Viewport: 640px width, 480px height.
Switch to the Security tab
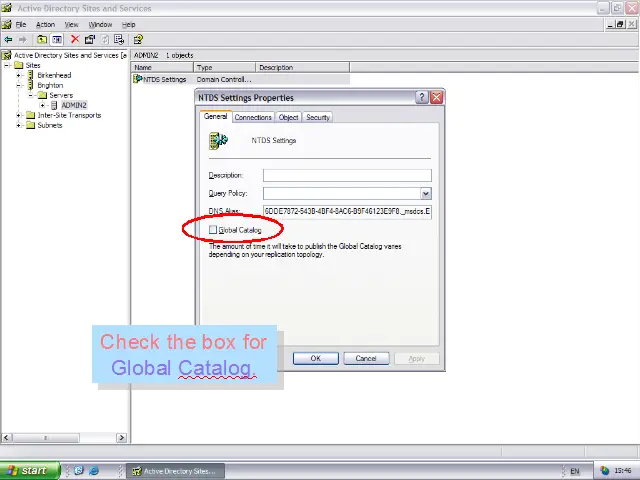click(318, 117)
